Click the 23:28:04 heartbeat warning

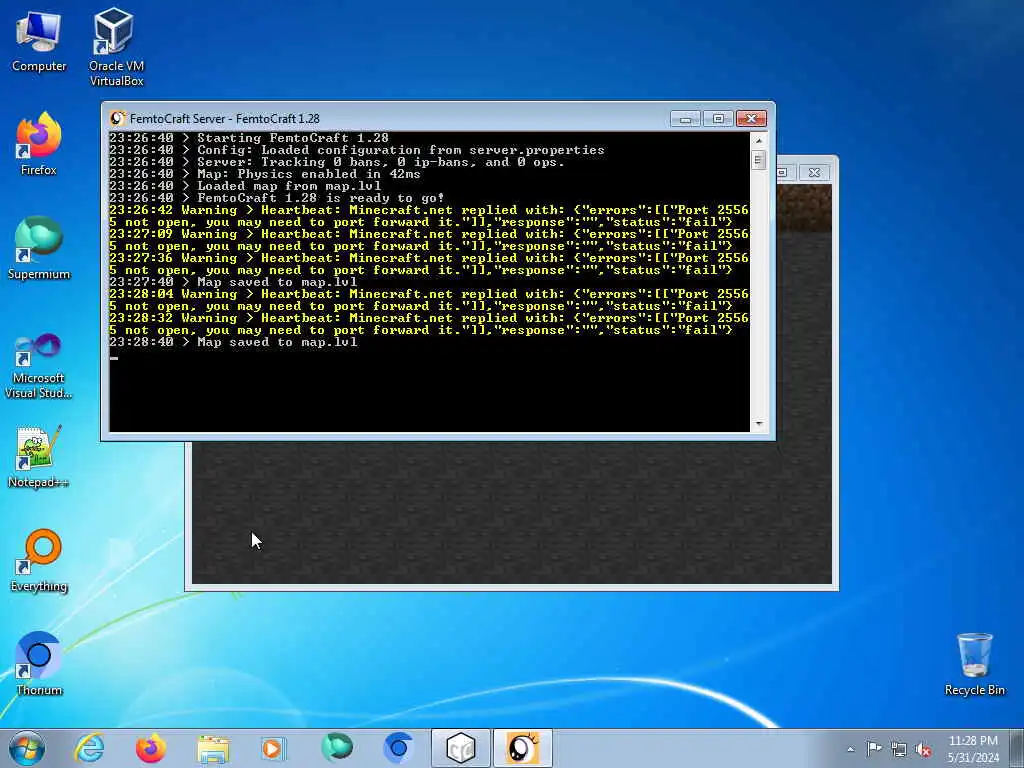click(x=428, y=300)
